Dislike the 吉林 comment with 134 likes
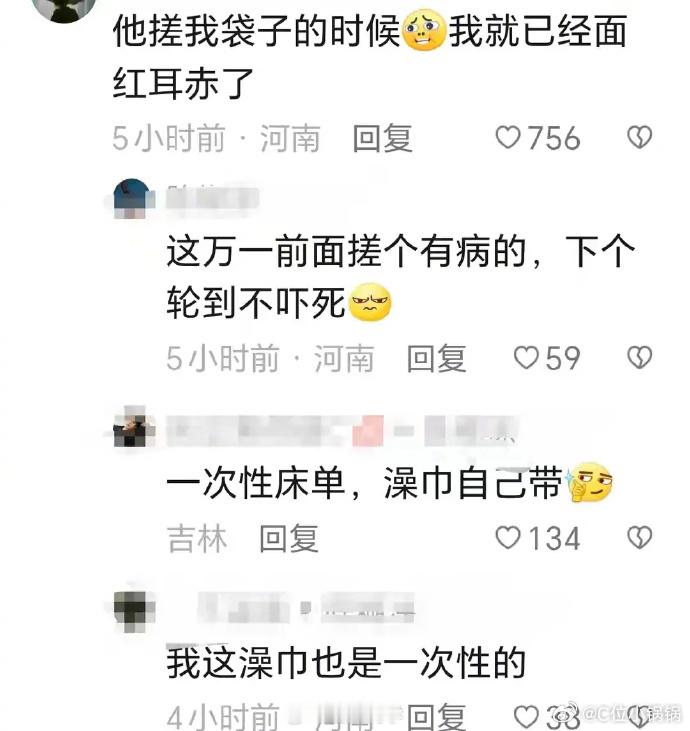This screenshot has width=690, height=731. point(639,538)
